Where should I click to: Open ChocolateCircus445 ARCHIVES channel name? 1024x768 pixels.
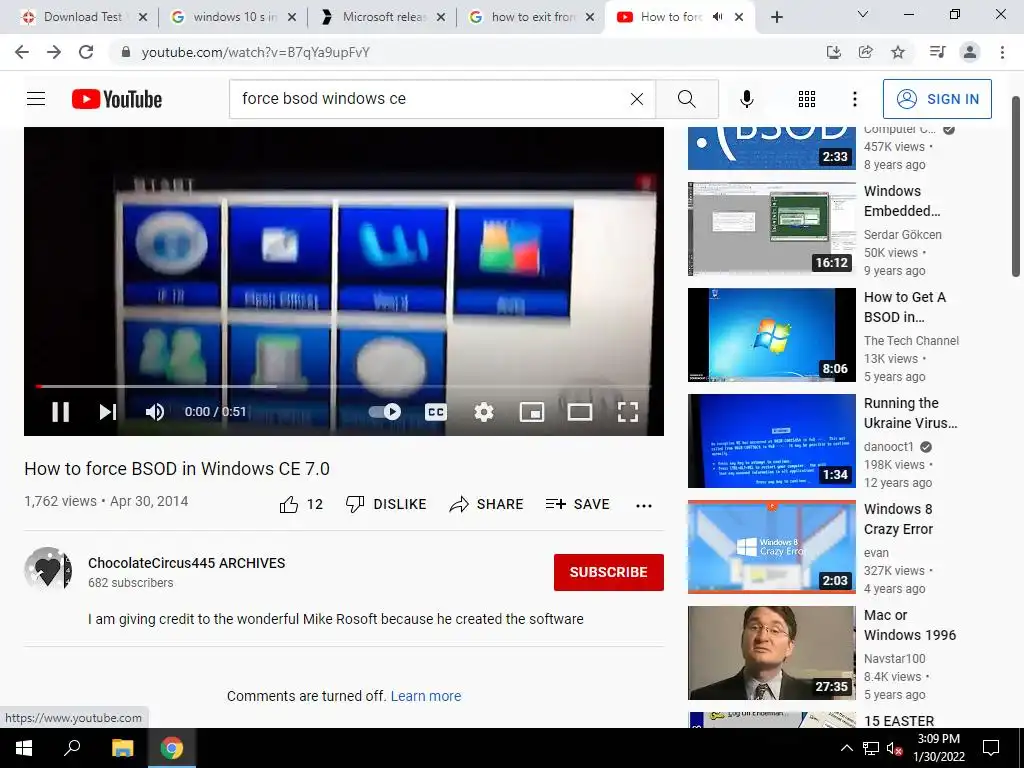[187, 563]
